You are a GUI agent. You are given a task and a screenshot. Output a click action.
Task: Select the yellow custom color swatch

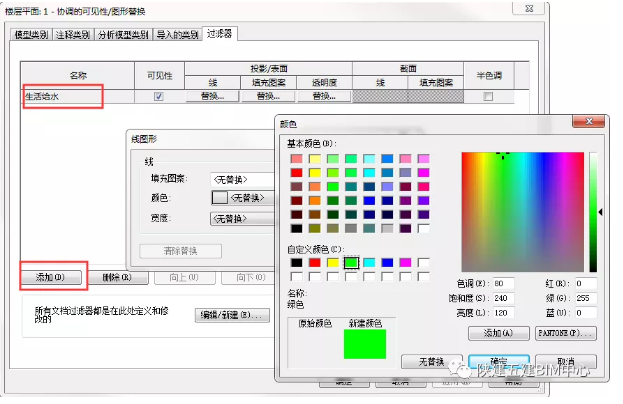(x=333, y=263)
